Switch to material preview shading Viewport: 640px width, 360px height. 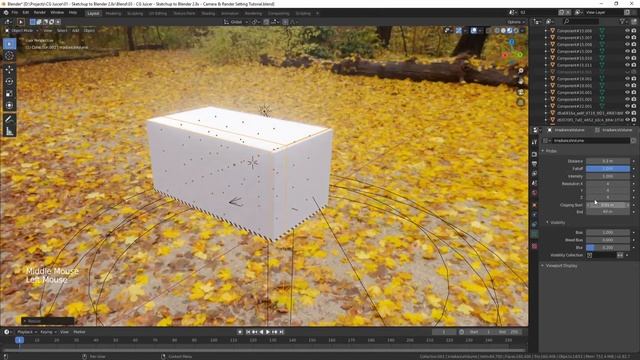coord(510,30)
